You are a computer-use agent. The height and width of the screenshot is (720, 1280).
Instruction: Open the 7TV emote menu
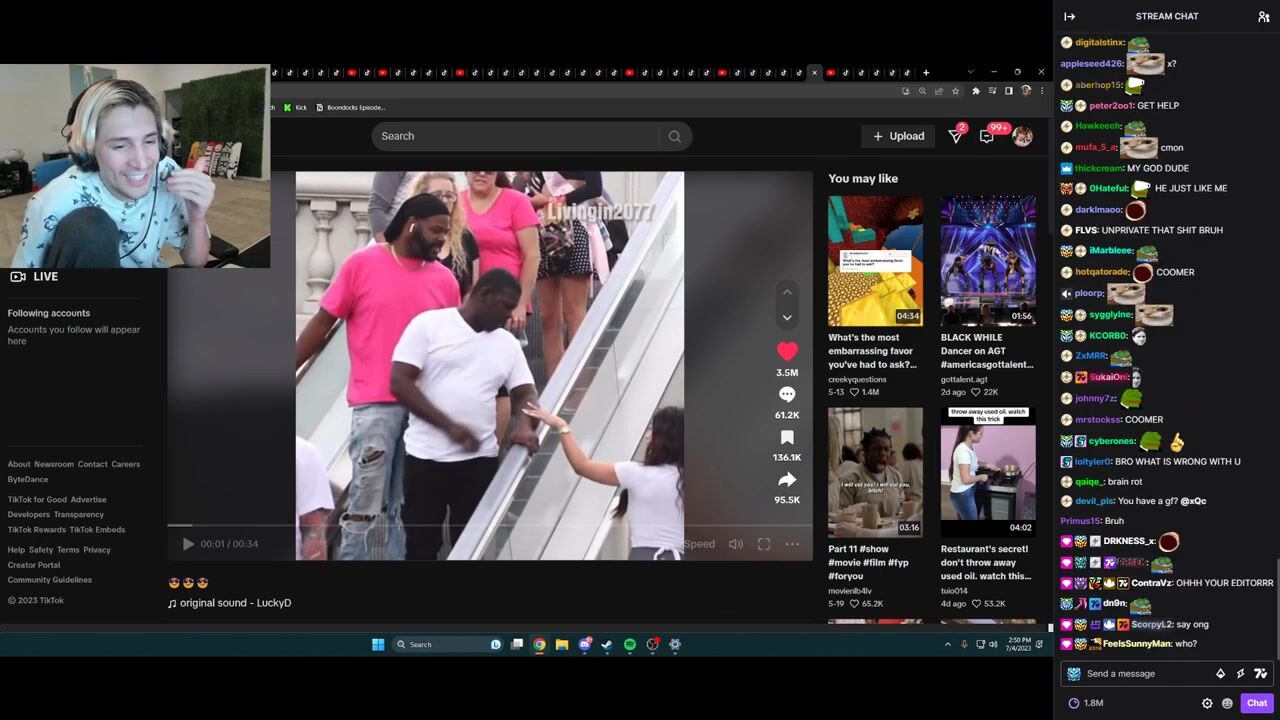1260,674
